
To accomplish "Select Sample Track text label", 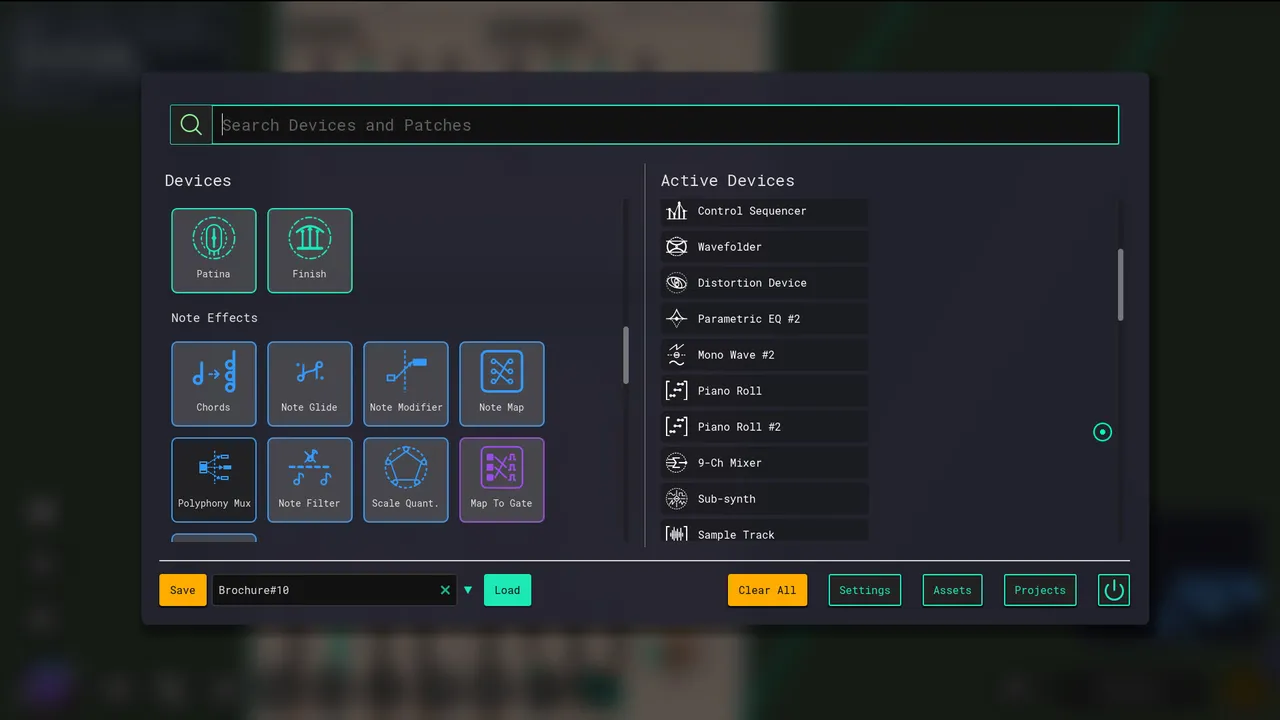I will pyautogui.click(x=736, y=535).
